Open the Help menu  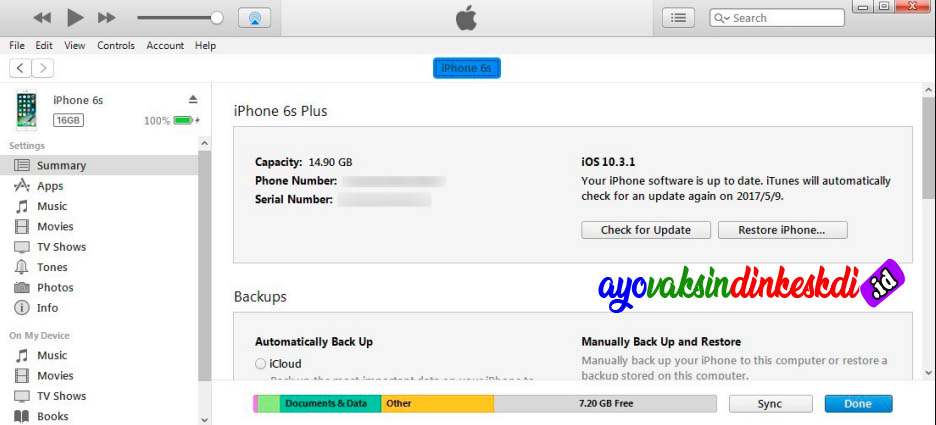point(205,45)
